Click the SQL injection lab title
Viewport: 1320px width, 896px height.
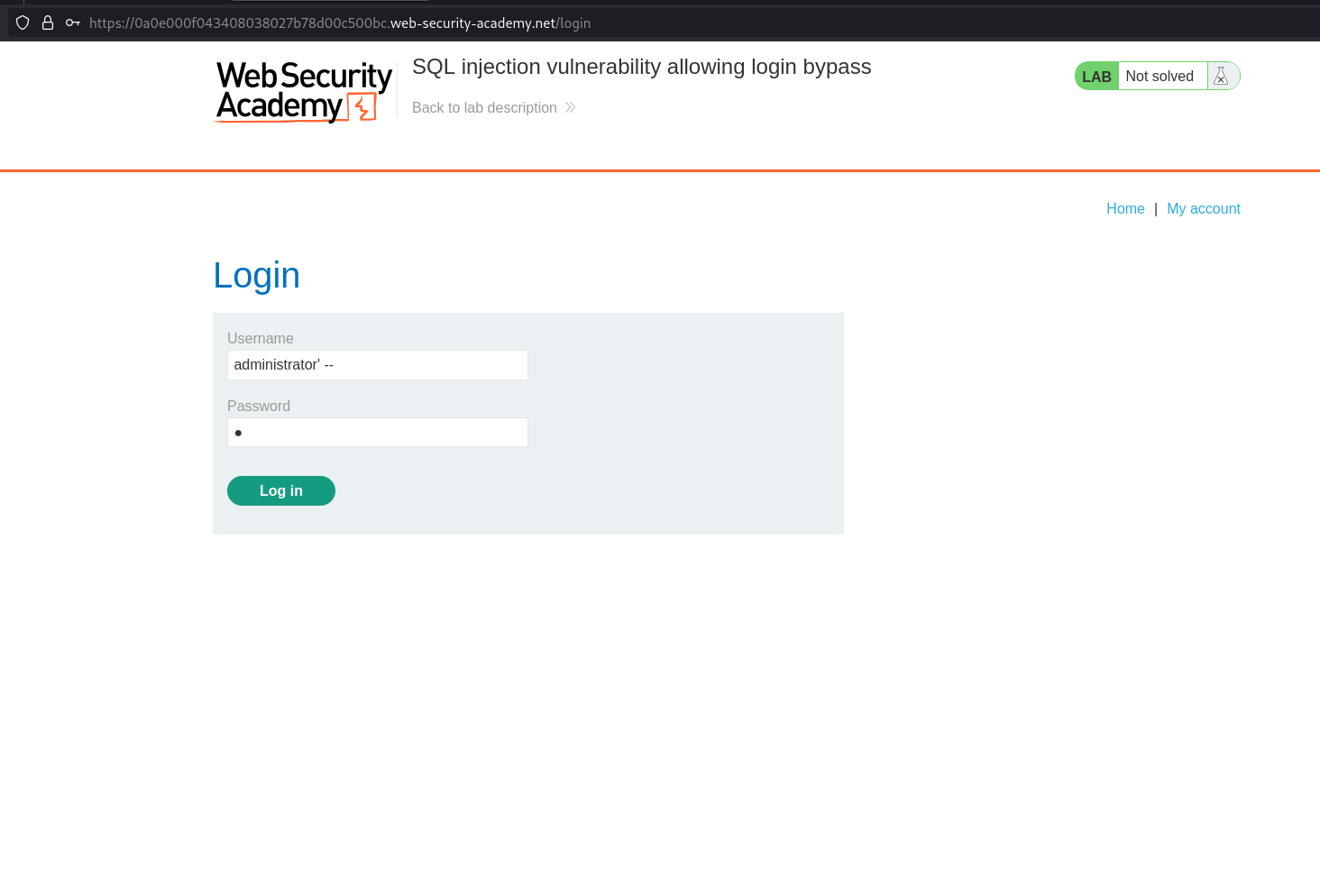point(641,67)
